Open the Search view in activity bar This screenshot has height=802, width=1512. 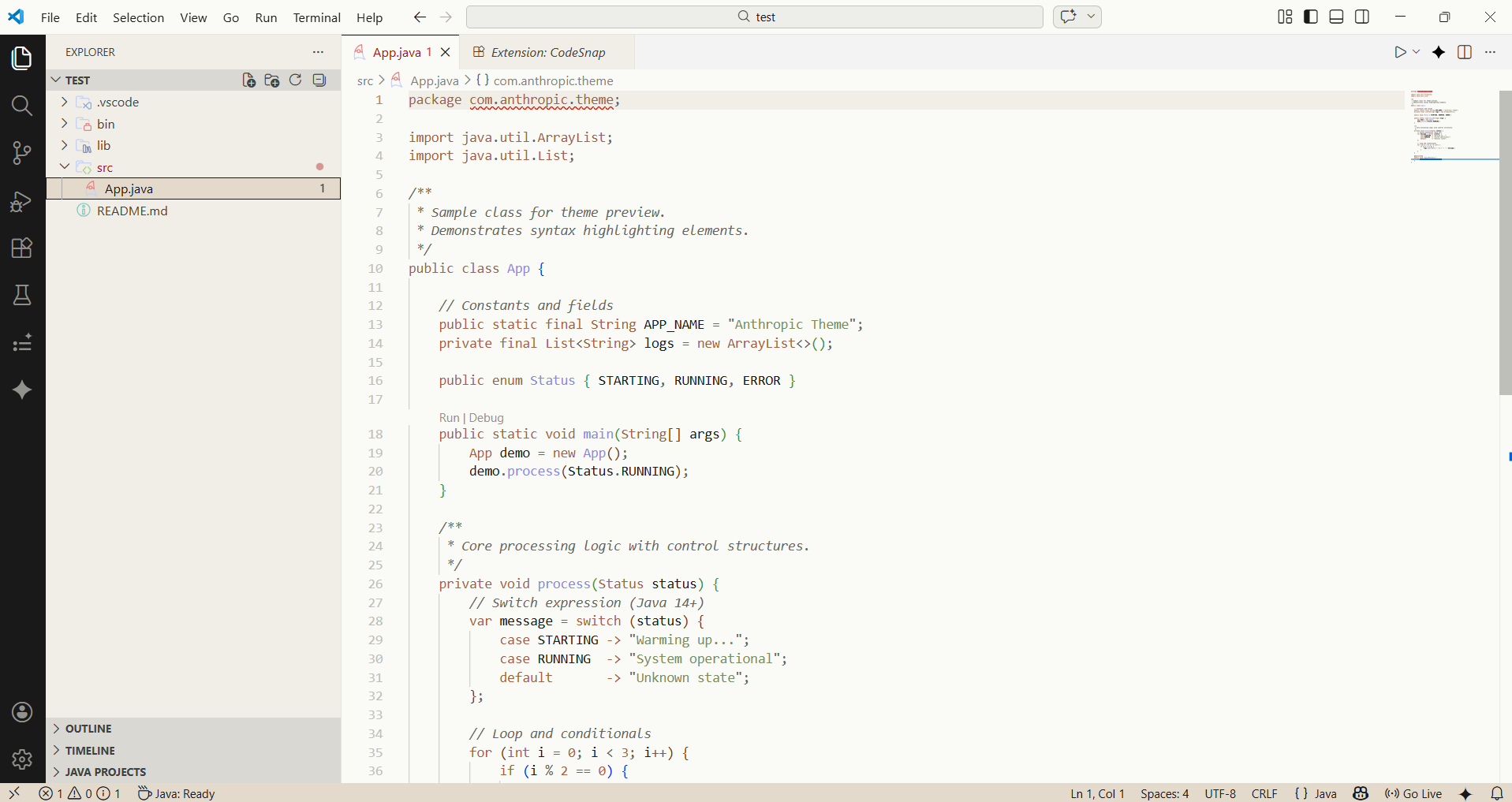[x=22, y=106]
